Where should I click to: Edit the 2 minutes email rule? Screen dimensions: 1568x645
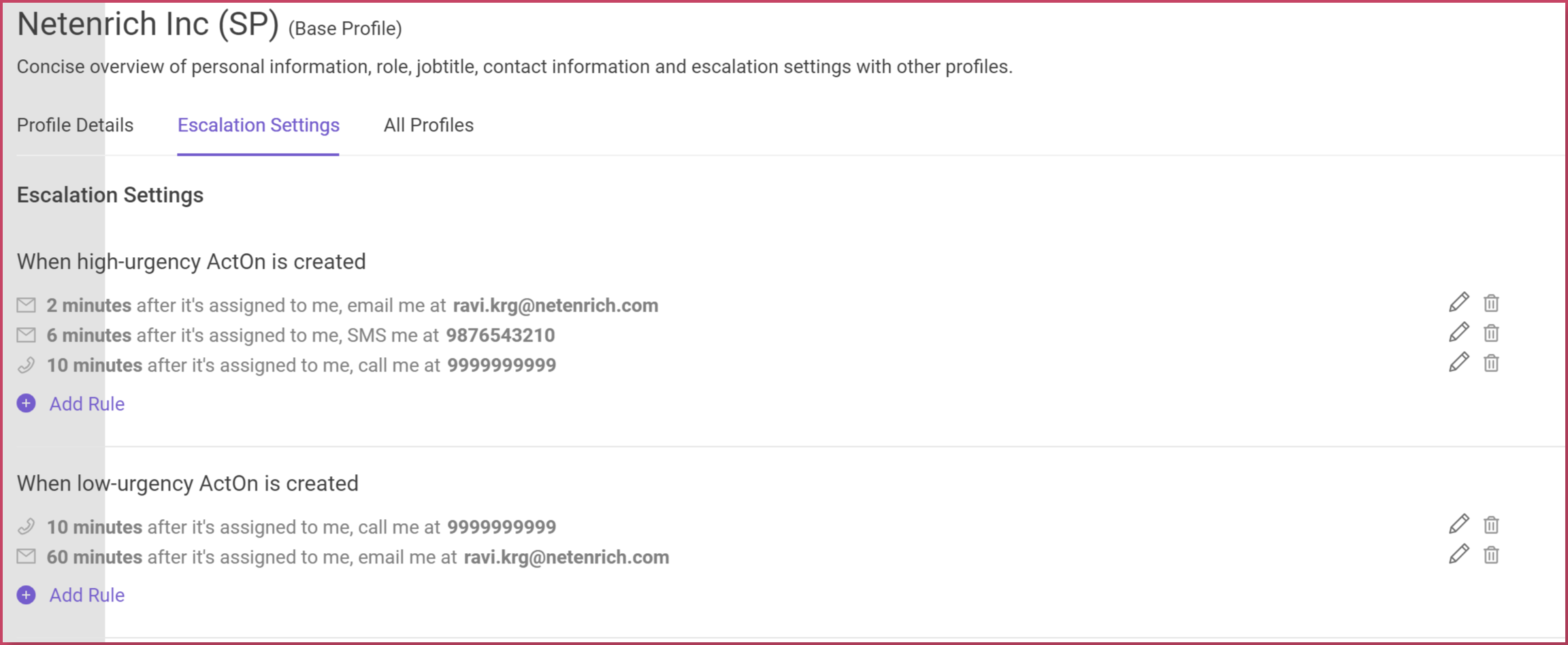tap(1458, 302)
